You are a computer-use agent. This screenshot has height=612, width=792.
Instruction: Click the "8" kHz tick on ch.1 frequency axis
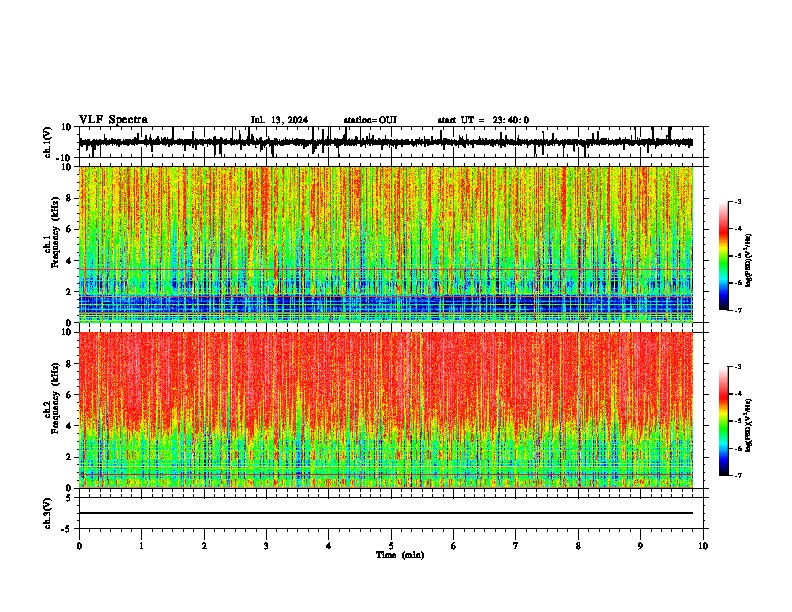70,198
